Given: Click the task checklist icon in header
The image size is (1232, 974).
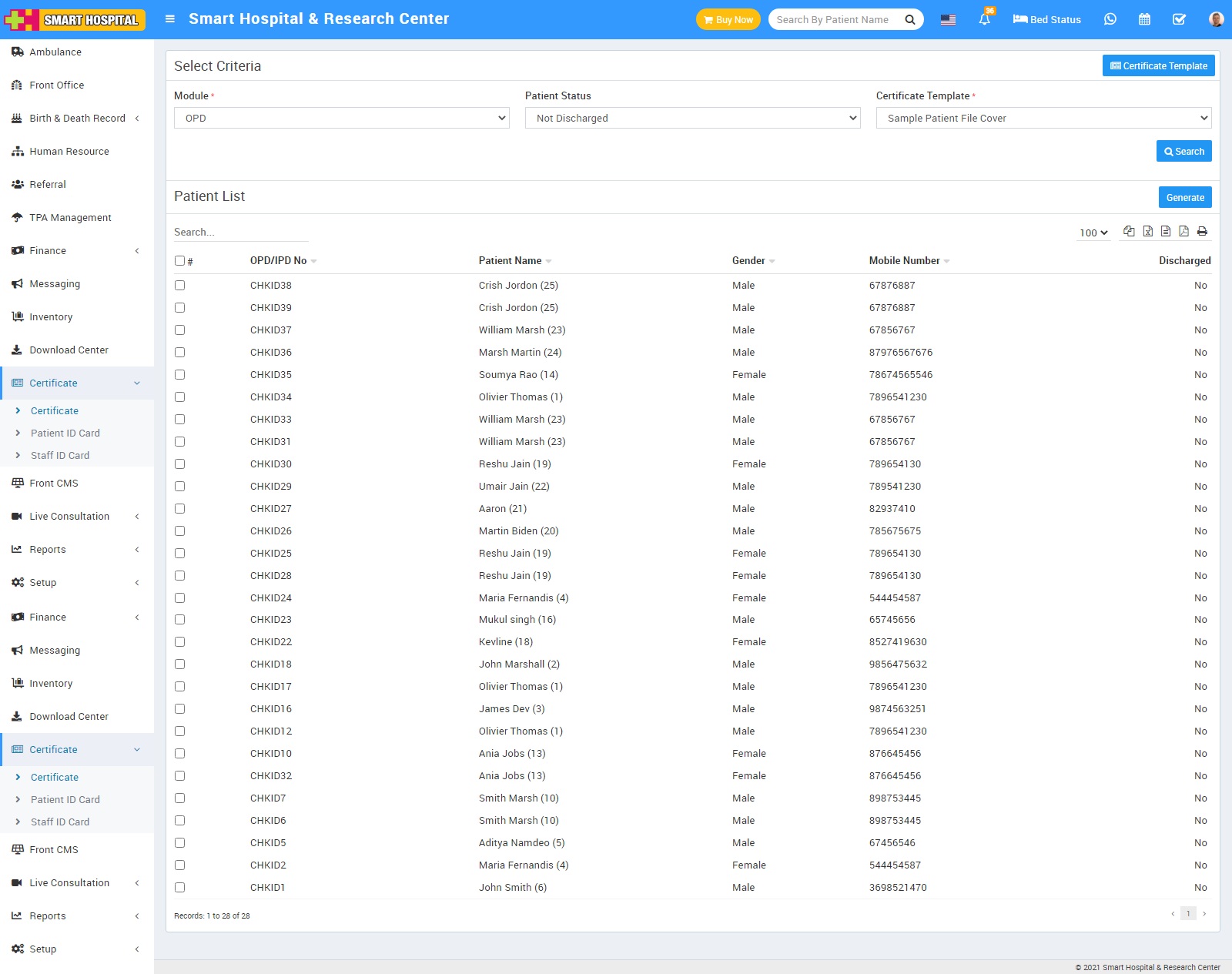Looking at the screenshot, I should (1179, 19).
